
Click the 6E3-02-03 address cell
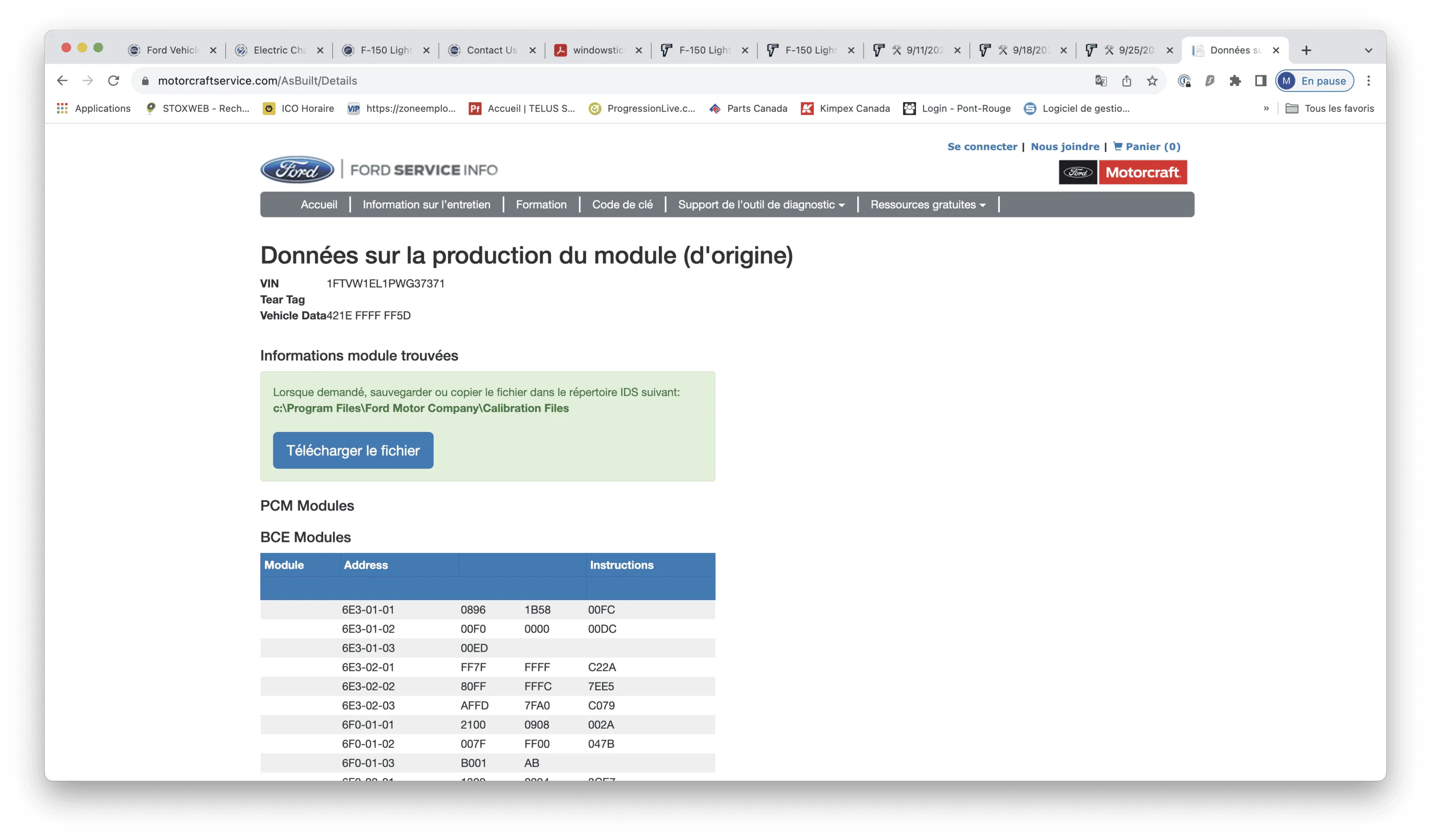point(368,706)
